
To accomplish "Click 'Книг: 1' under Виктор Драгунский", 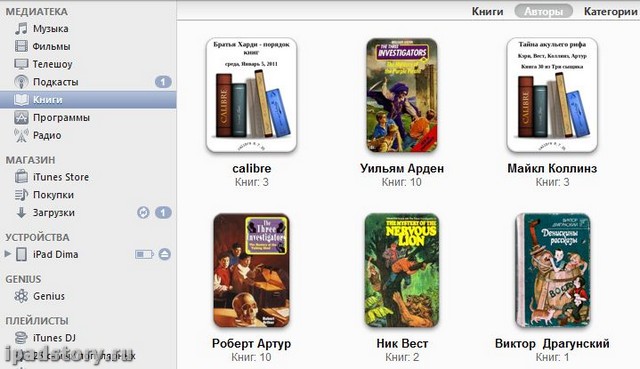I will 552,358.
